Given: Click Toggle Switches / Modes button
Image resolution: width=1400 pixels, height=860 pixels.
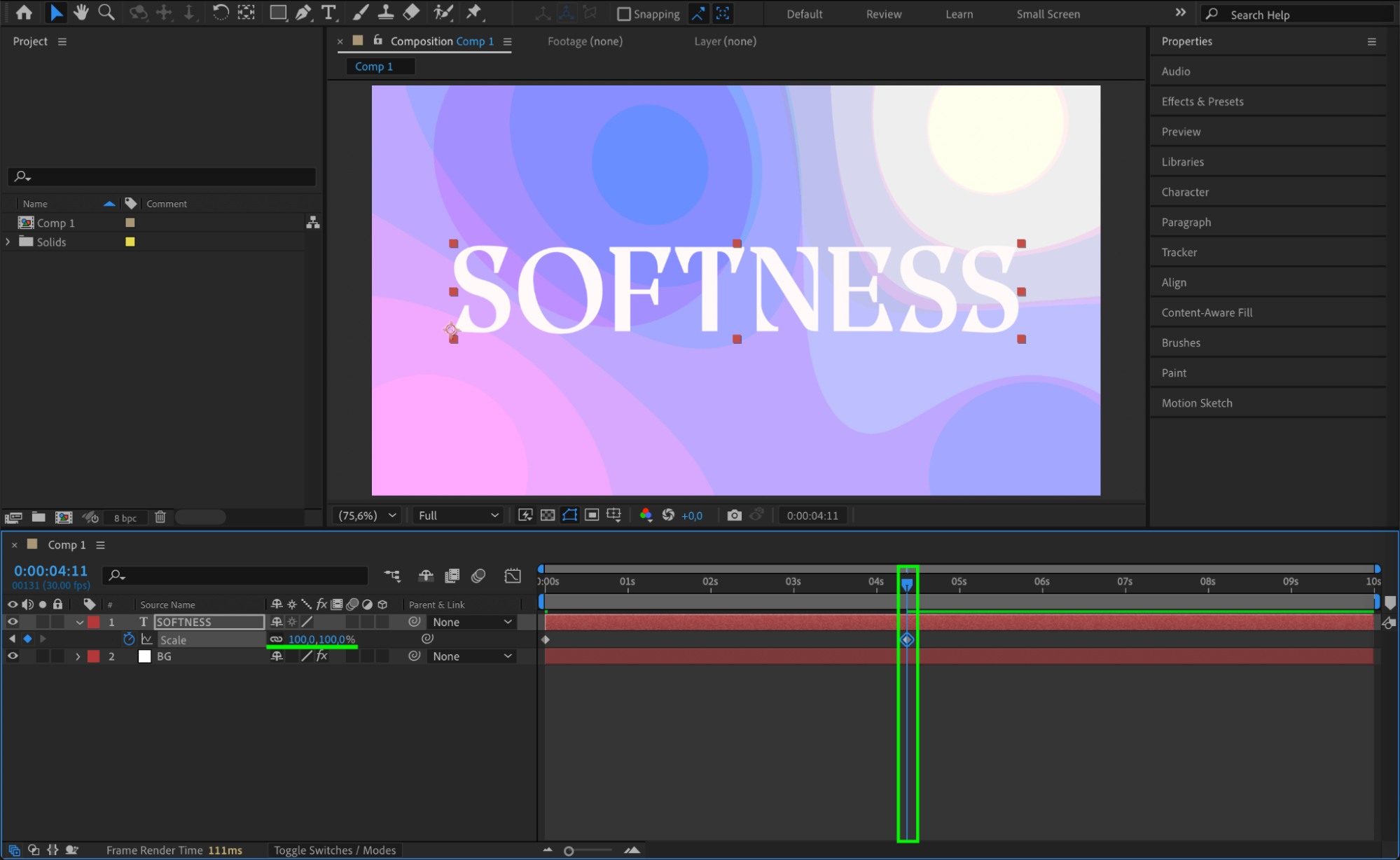Looking at the screenshot, I should (x=335, y=850).
